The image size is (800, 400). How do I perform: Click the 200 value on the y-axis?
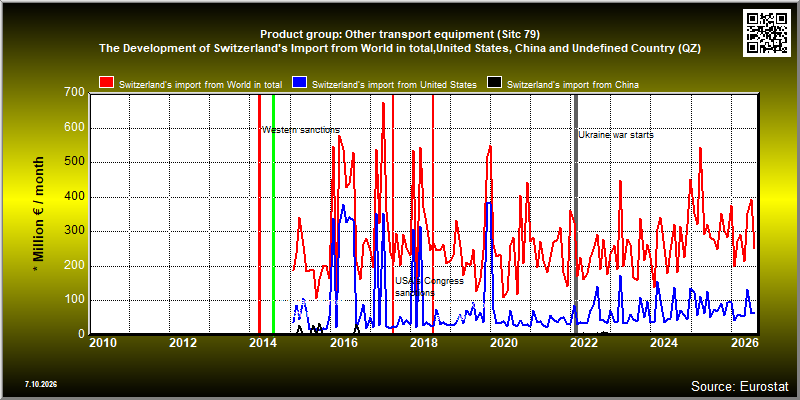click(74, 266)
